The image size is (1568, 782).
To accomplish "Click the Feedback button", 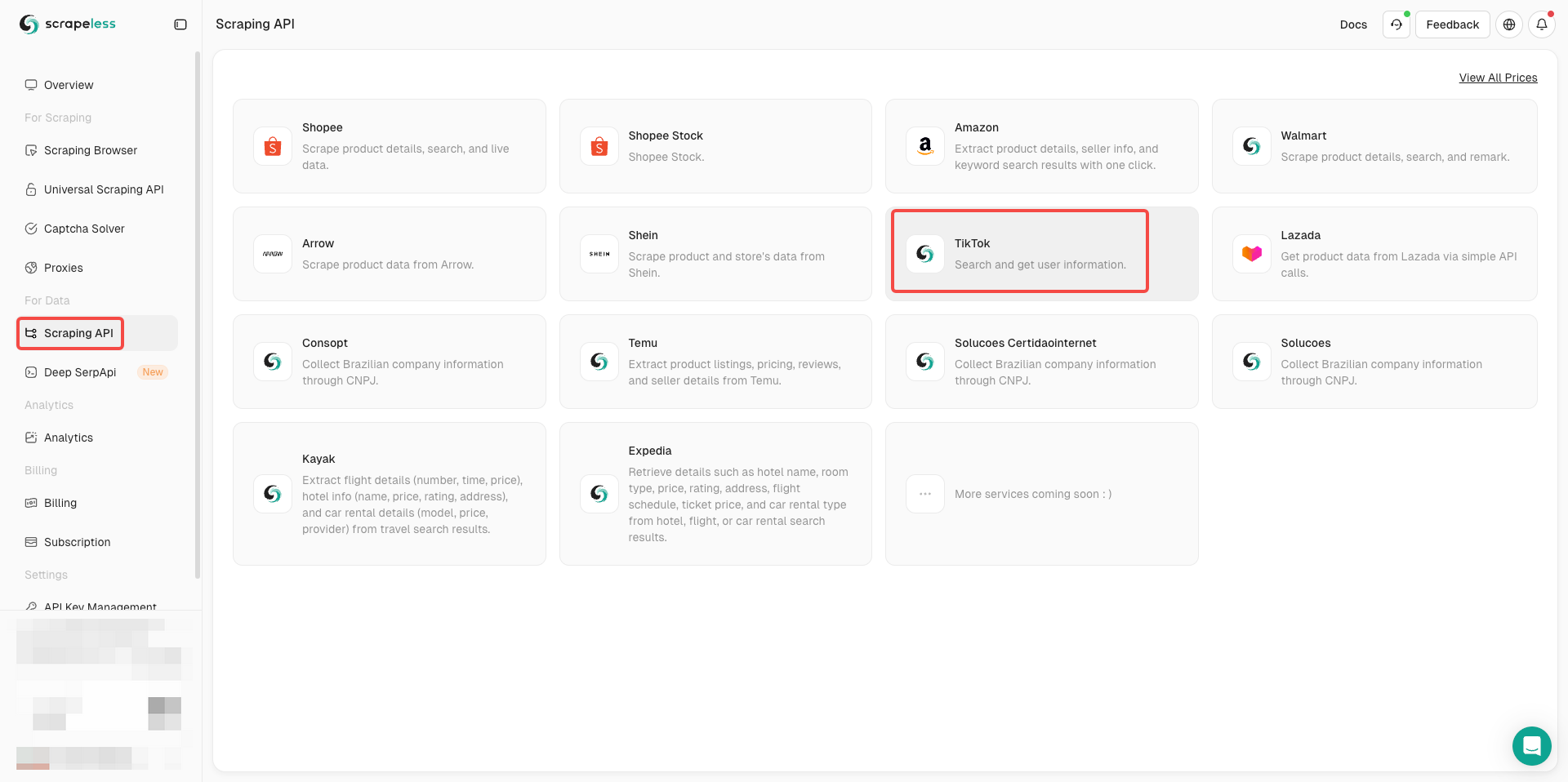I will click(x=1452, y=24).
